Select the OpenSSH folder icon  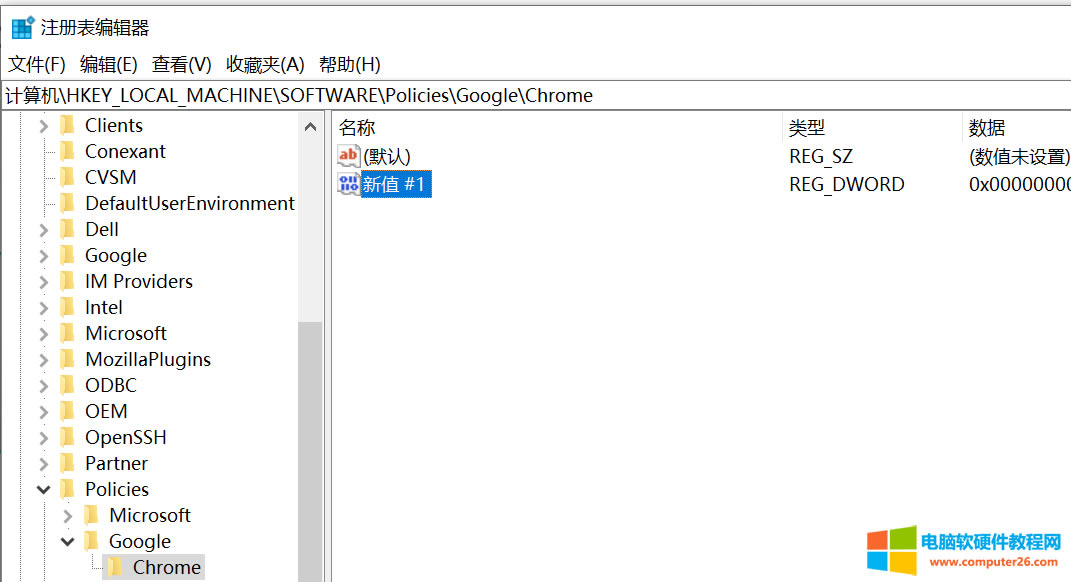68,436
